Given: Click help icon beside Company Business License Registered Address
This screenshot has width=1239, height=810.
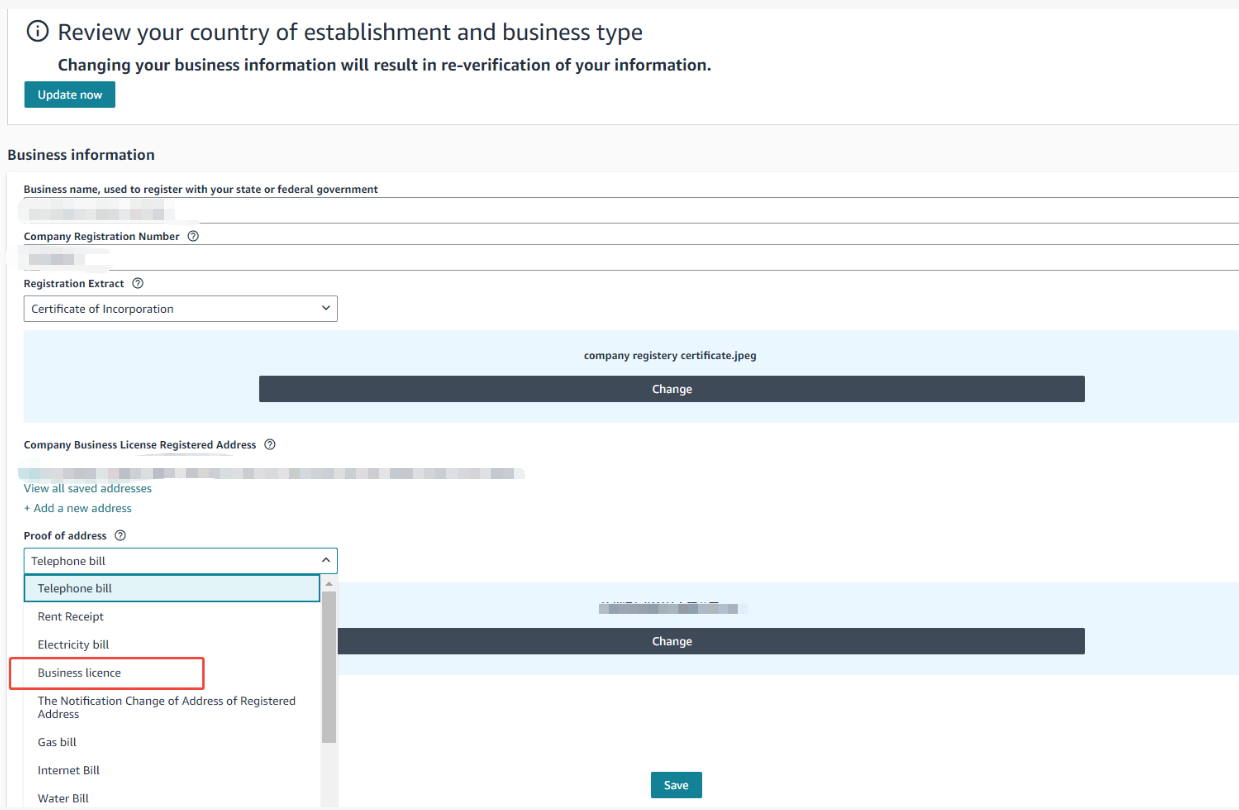Looking at the screenshot, I should click(270, 445).
